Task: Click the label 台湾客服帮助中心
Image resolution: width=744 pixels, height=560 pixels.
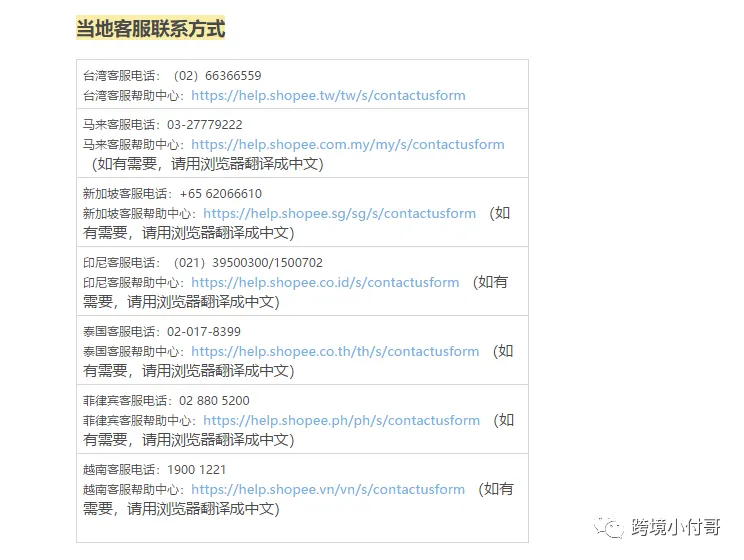Action: click(130, 96)
